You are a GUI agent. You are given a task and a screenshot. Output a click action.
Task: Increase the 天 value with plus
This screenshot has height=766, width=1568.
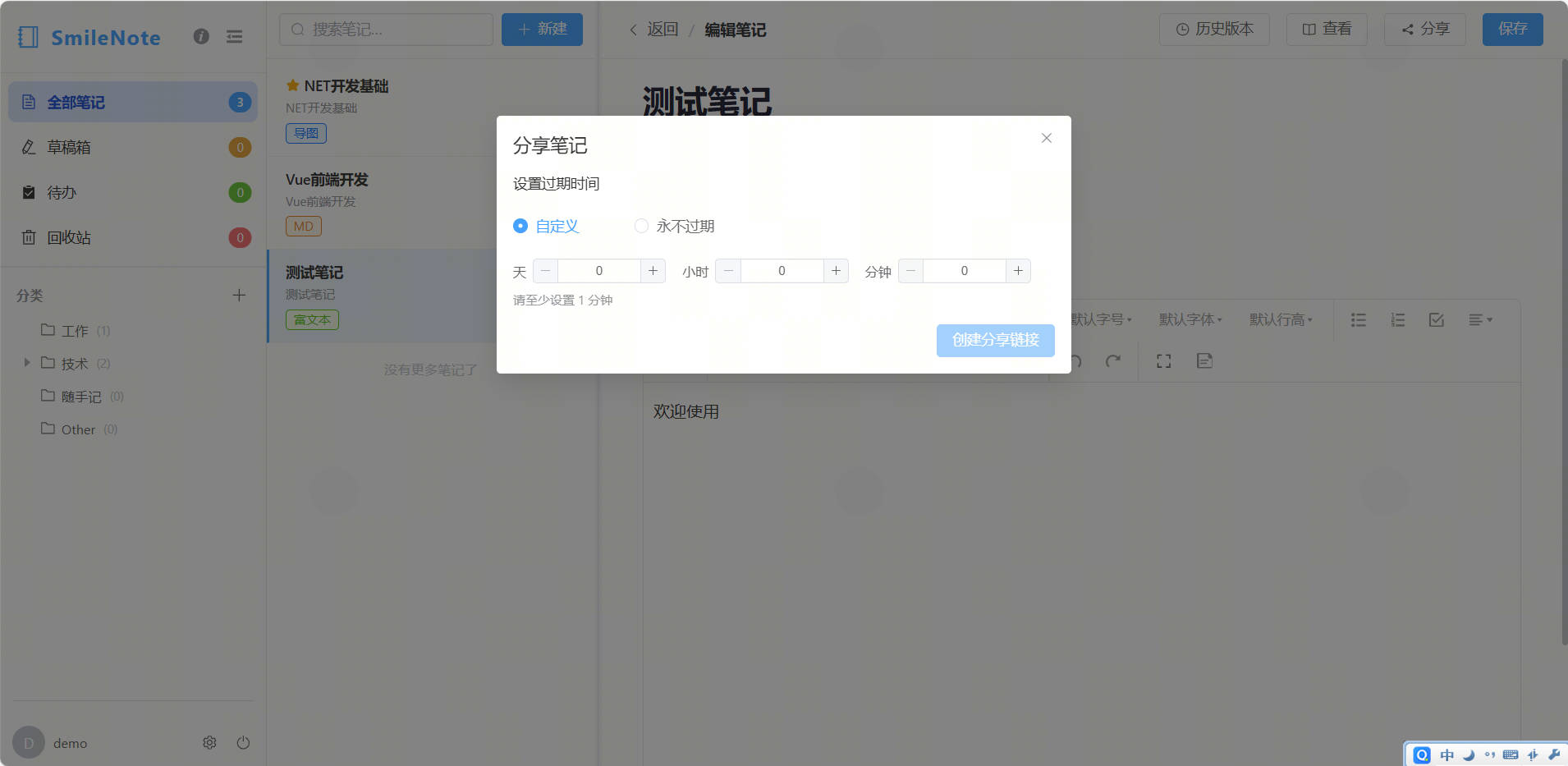pos(653,271)
